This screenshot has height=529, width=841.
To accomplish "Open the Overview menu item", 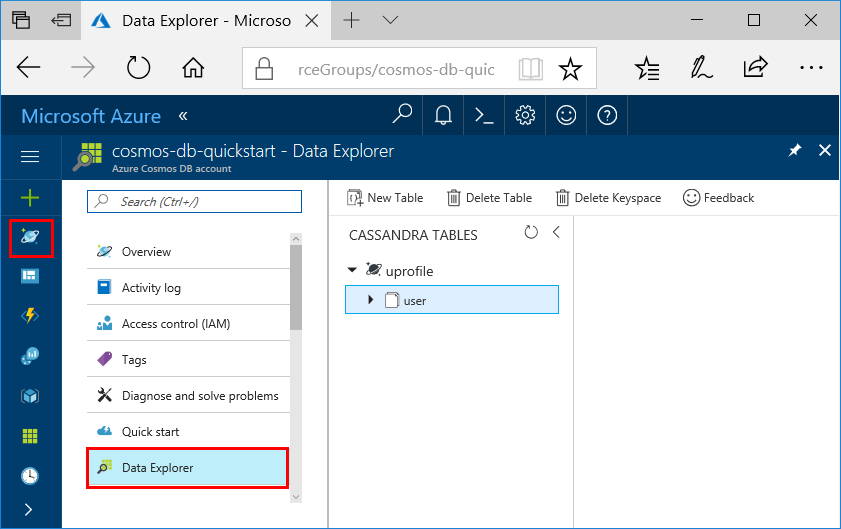I will pyautogui.click(x=146, y=252).
